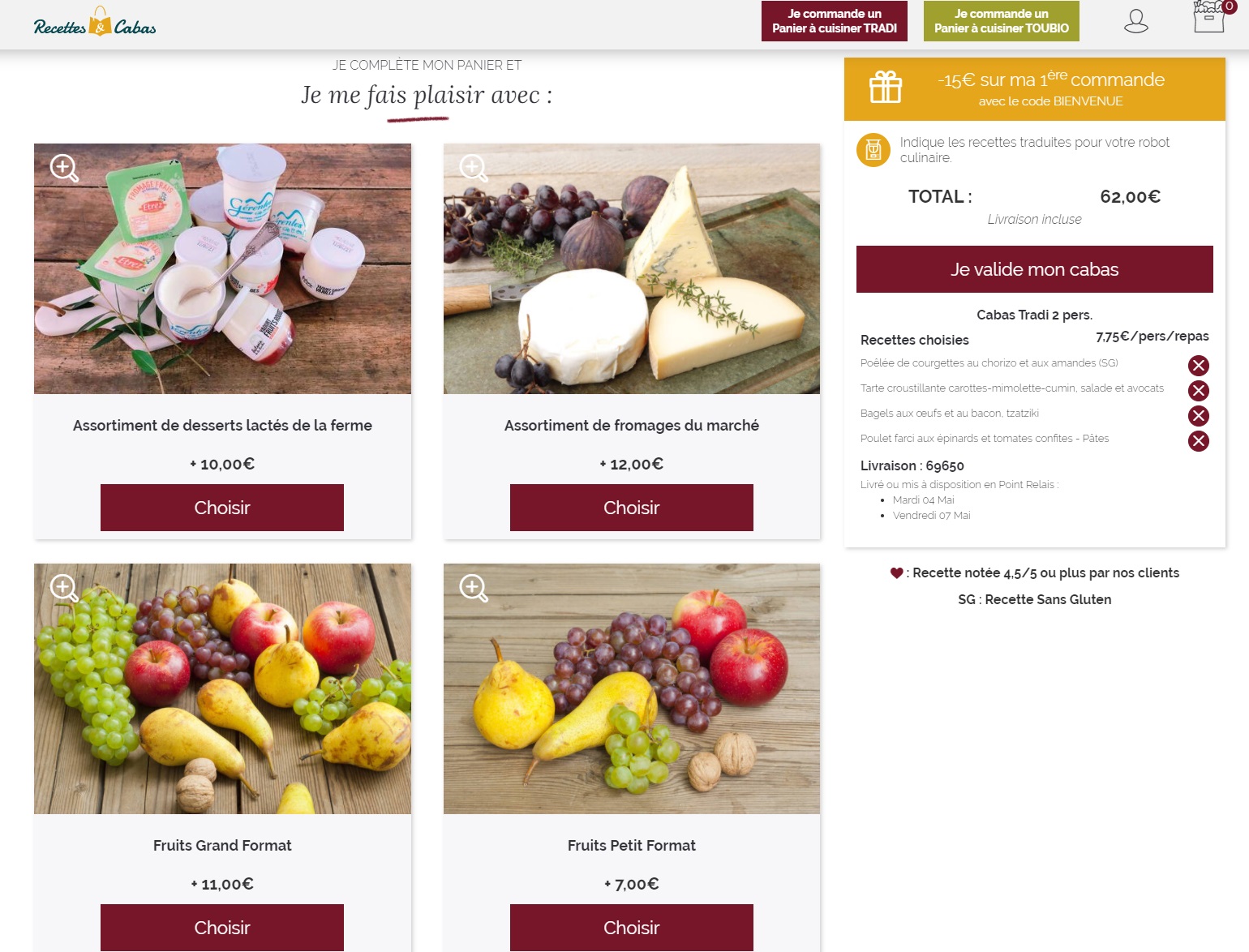Zoom the Fruits Petit Format photo magnifier

474,588
